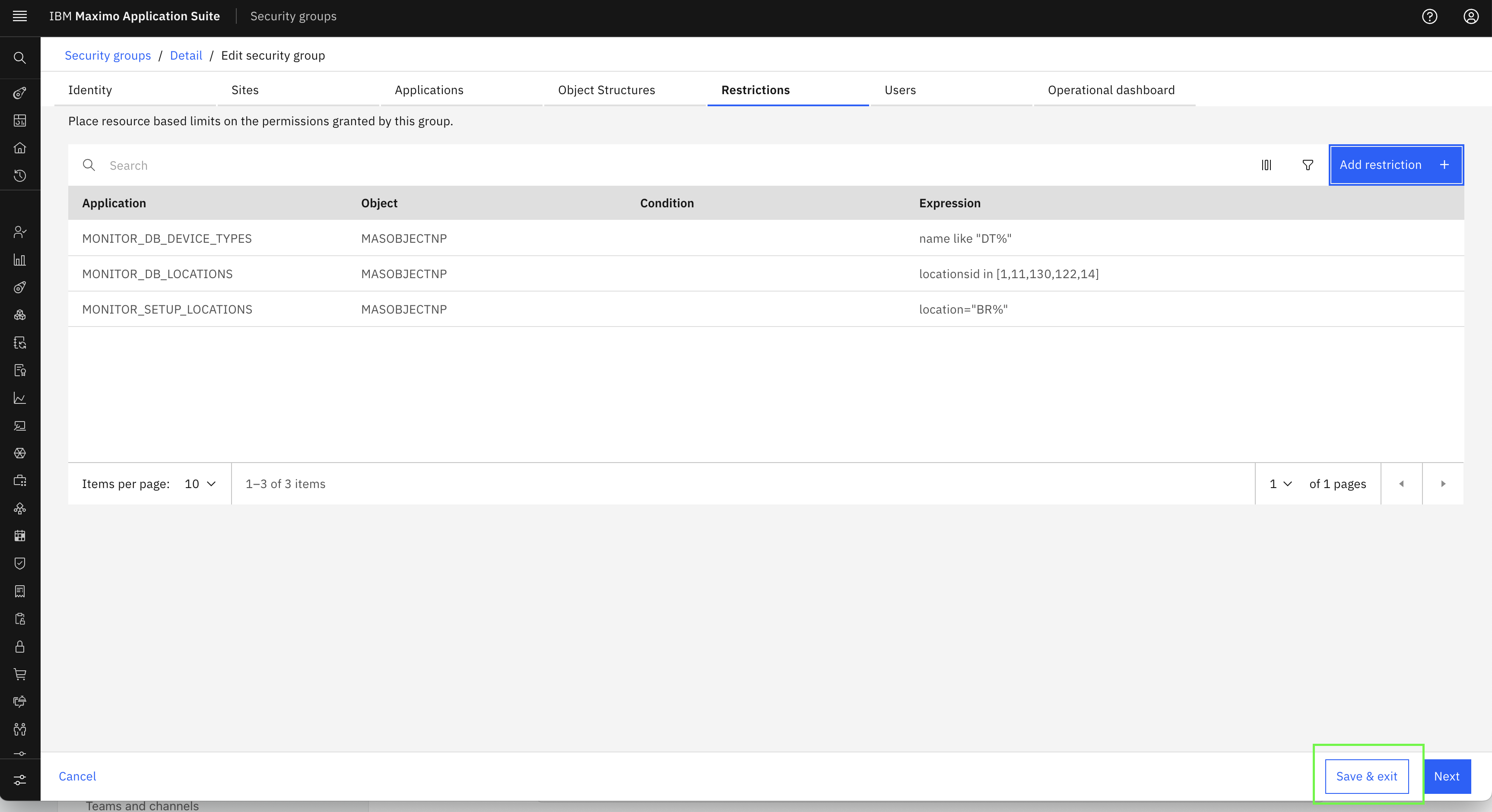The image size is (1492, 812).
Task: Follow the Security groups breadcrumb link
Action: [108, 56]
